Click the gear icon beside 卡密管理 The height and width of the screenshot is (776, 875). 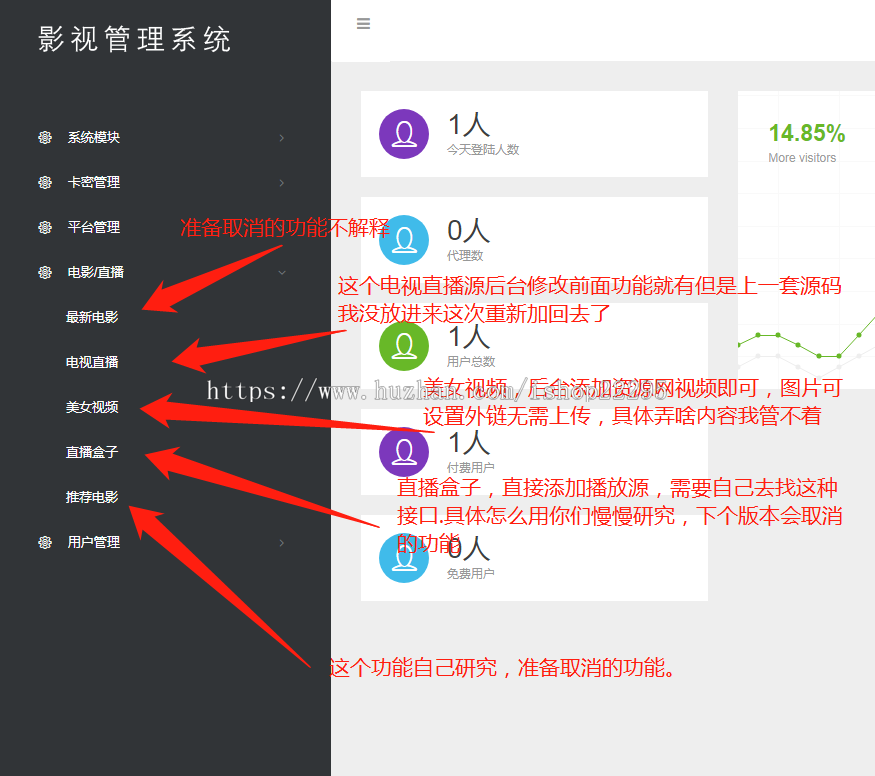tap(45, 182)
